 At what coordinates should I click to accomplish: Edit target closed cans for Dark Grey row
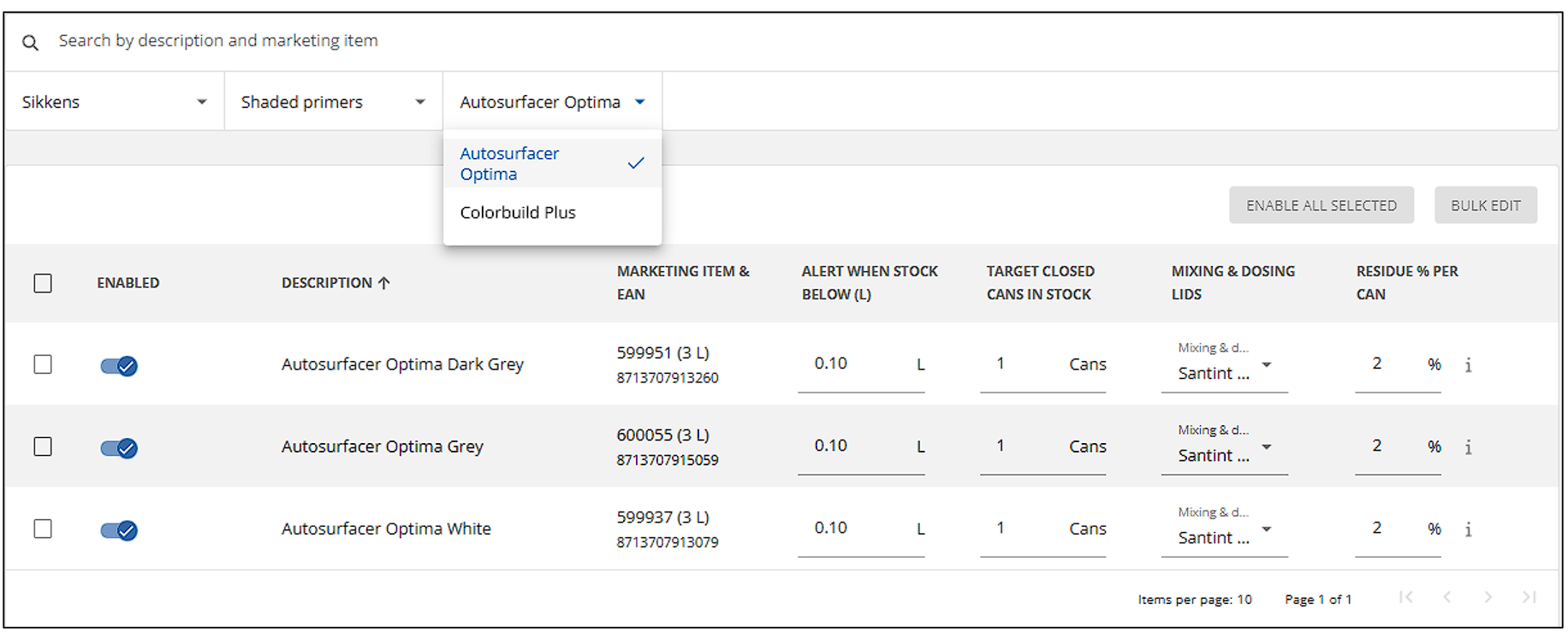point(1043,365)
